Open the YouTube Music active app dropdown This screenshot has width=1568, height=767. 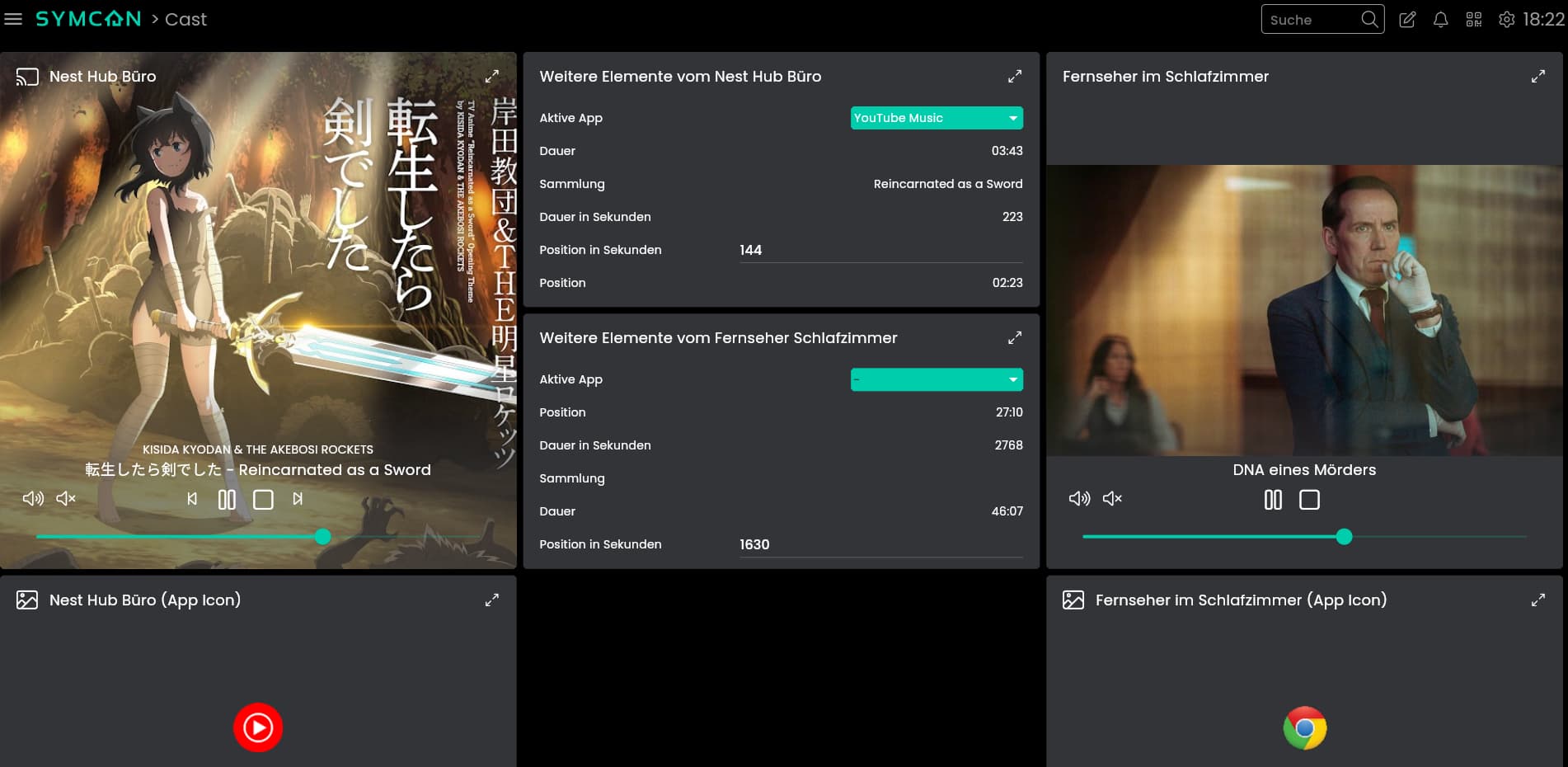click(x=937, y=118)
